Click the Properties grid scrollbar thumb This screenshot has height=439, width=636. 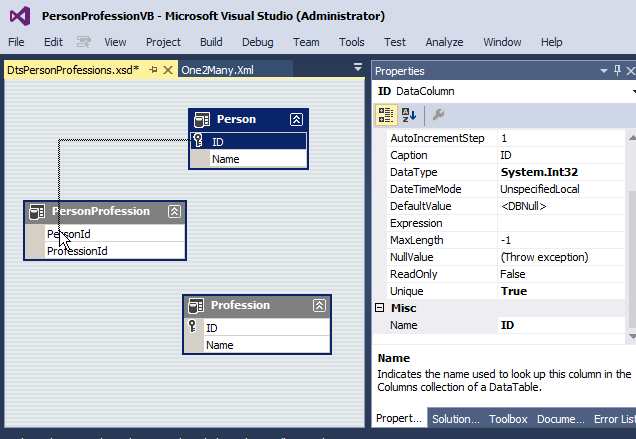(x=632, y=258)
